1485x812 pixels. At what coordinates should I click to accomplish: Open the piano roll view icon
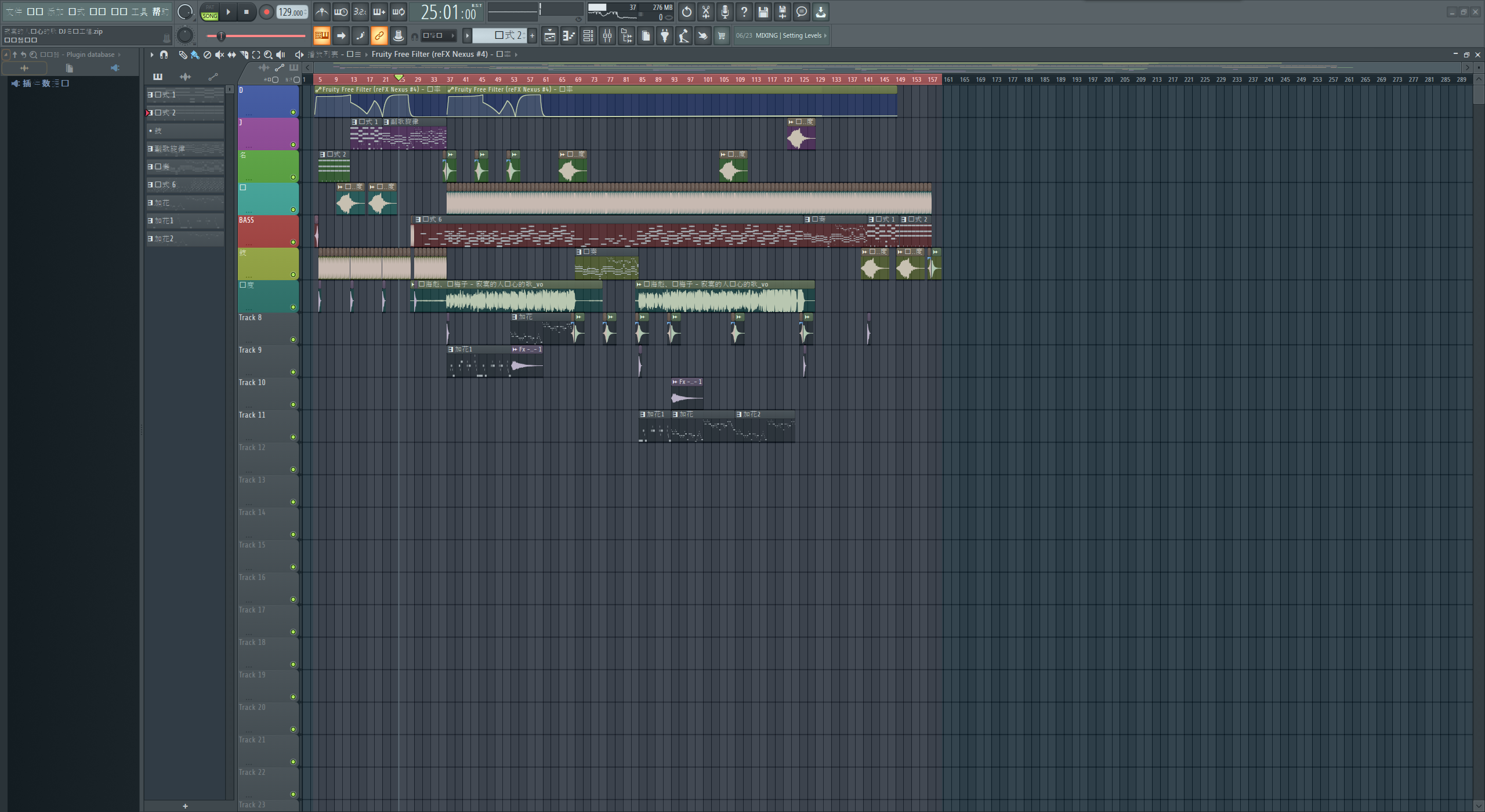click(x=569, y=36)
